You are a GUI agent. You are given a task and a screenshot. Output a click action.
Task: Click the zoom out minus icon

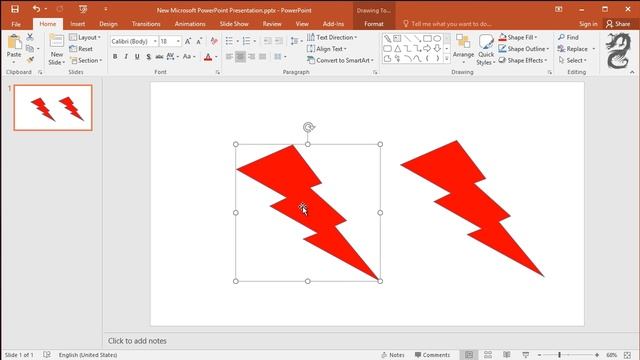[539, 355]
